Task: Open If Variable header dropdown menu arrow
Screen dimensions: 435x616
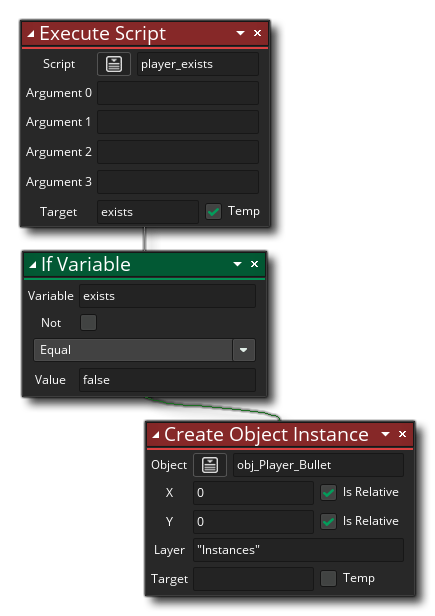Action: 237,264
